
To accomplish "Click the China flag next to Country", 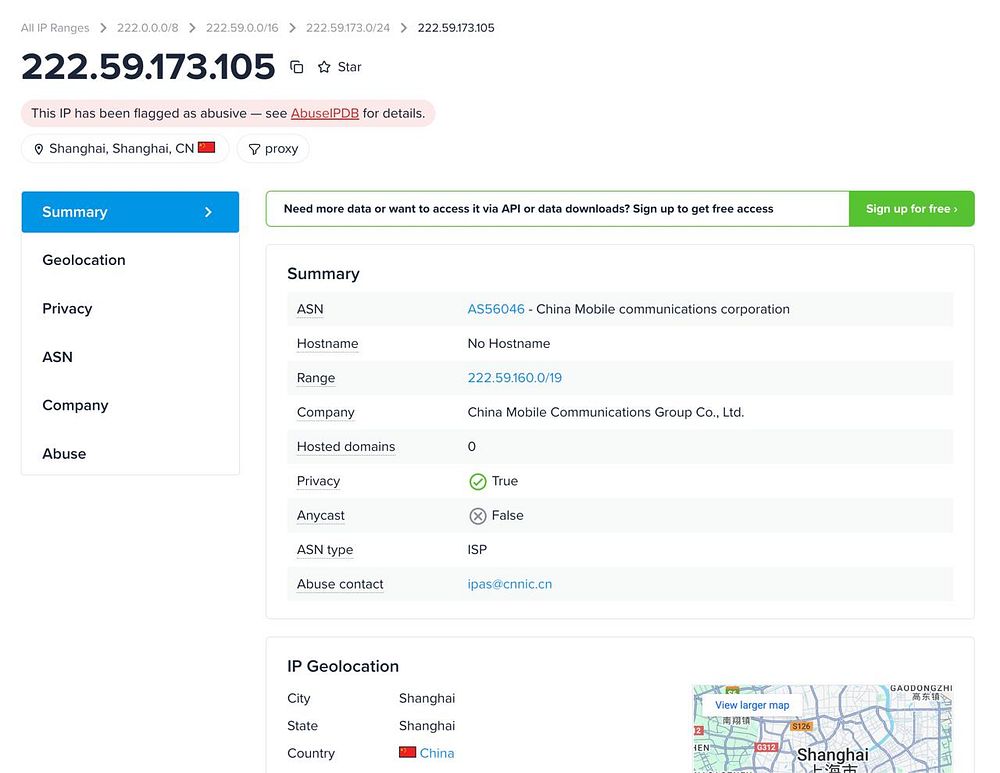I will point(408,753).
